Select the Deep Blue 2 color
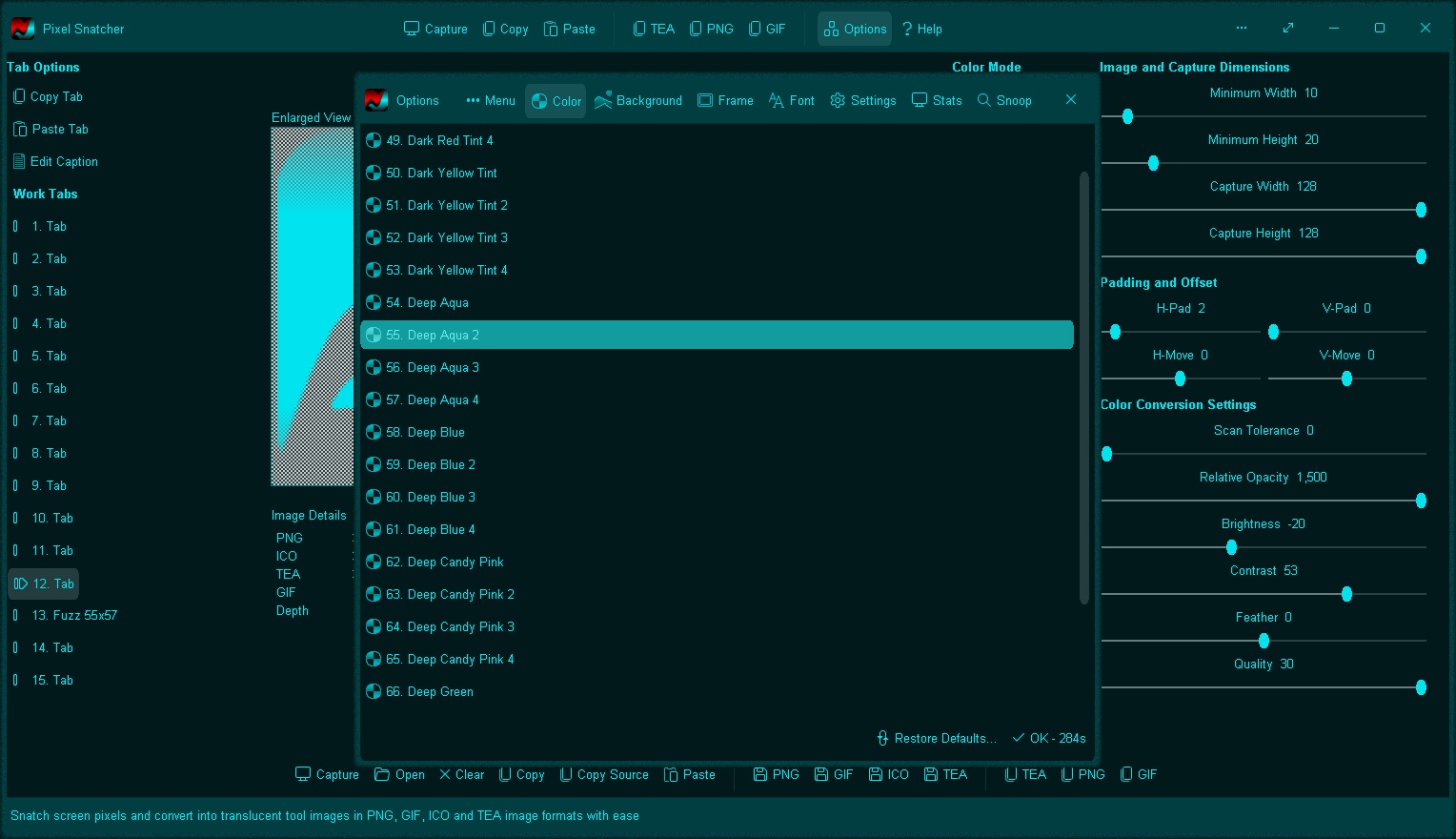The height and width of the screenshot is (839, 1456). [x=431, y=464]
